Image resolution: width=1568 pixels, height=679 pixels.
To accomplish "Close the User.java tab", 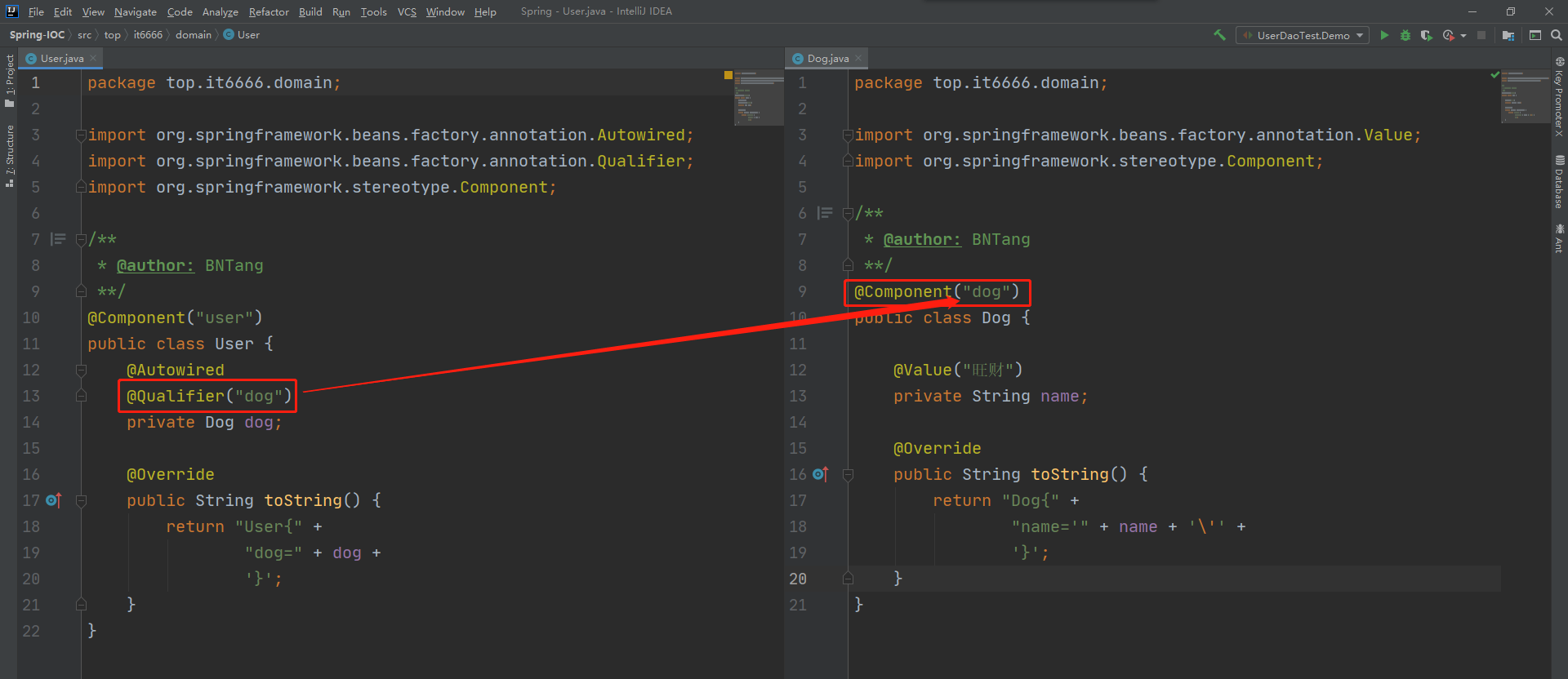I will point(93,58).
